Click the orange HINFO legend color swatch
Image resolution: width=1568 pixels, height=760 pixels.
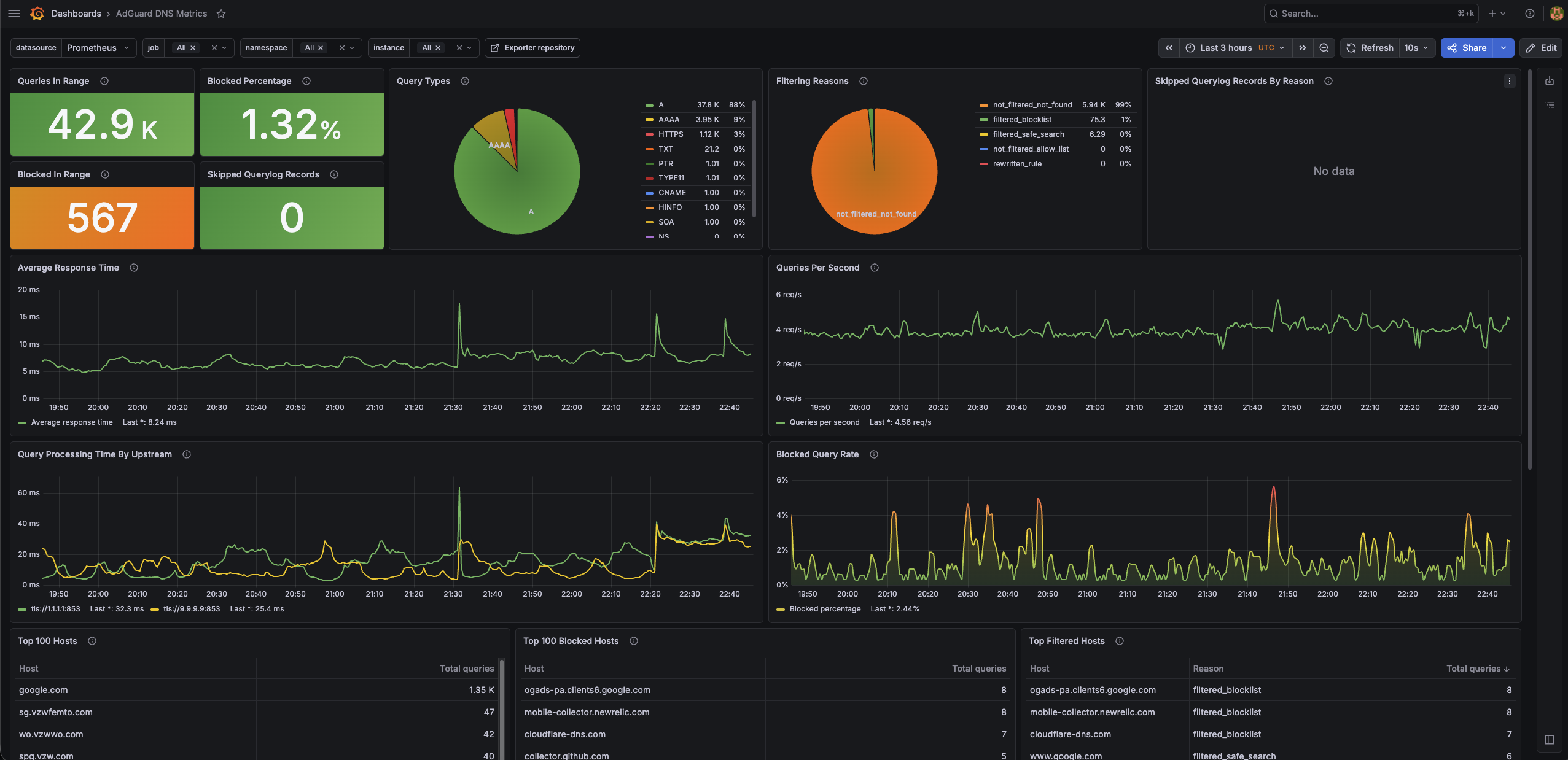[x=649, y=207]
